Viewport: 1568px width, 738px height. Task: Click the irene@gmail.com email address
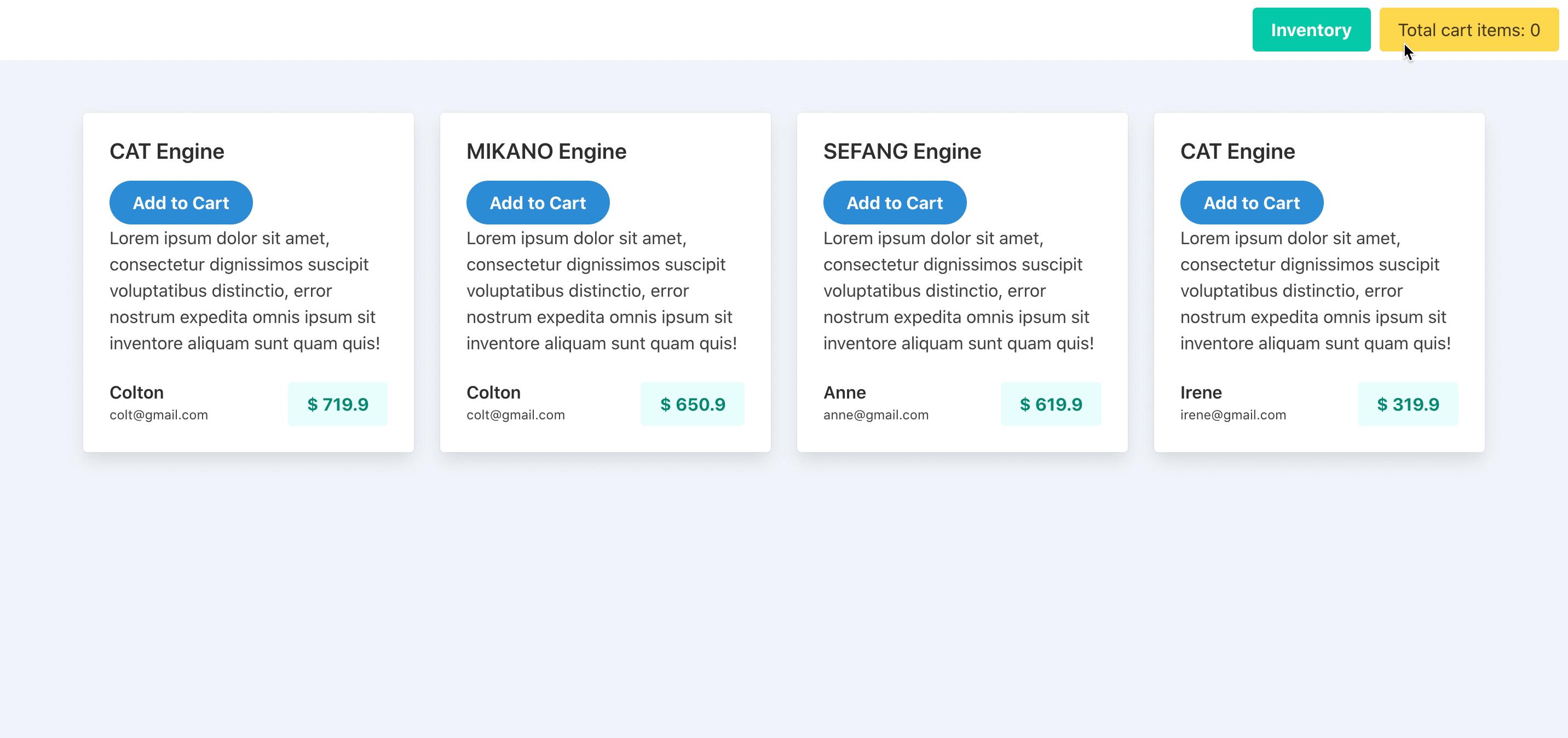click(1233, 416)
